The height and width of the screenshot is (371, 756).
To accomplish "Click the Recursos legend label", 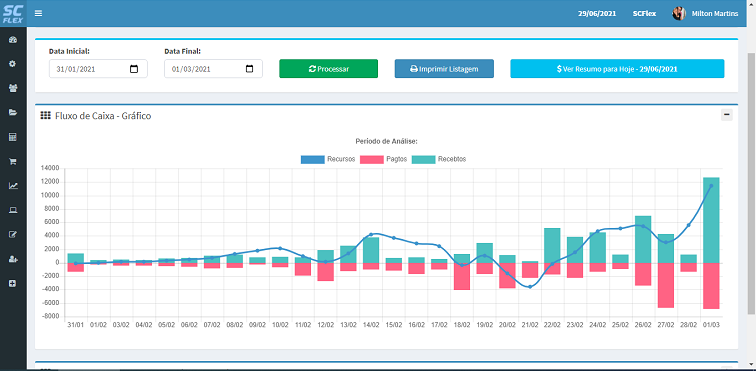I will coord(341,159).
